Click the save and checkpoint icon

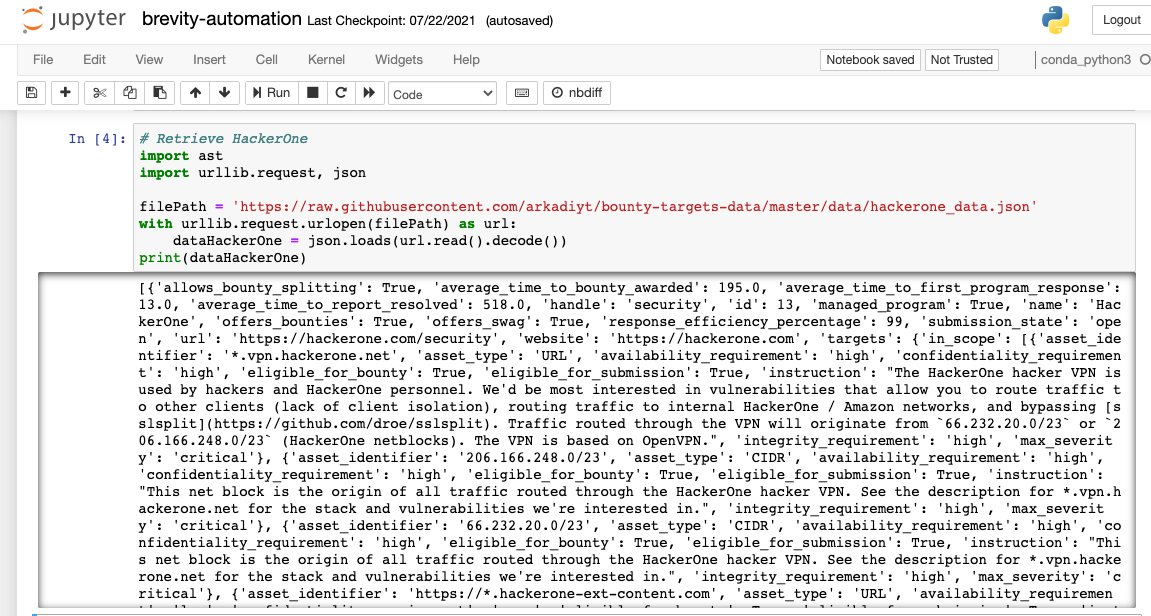click(x=31, y=93)
